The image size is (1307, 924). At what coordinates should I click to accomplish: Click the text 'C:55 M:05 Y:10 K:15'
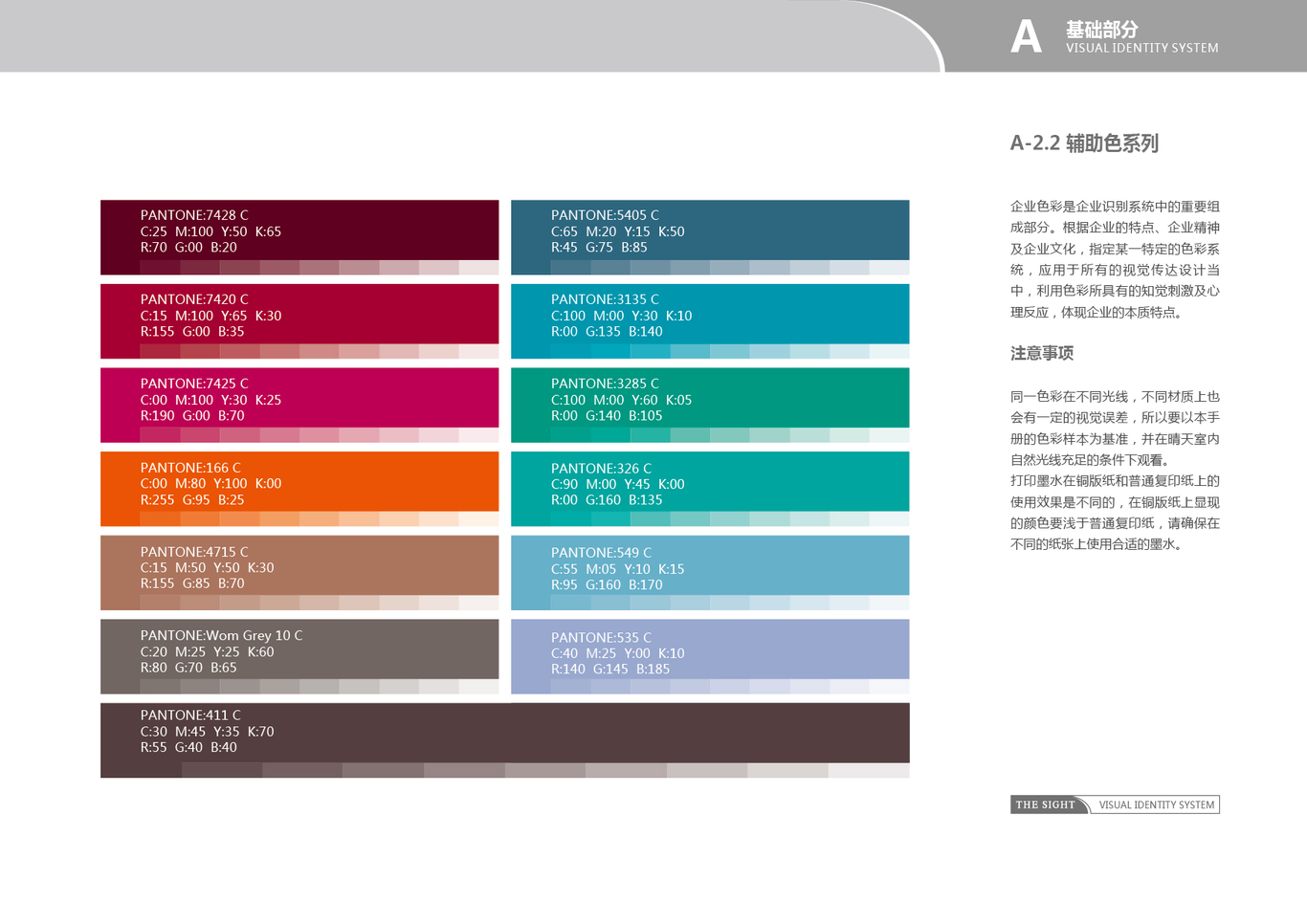pos(618,569)
